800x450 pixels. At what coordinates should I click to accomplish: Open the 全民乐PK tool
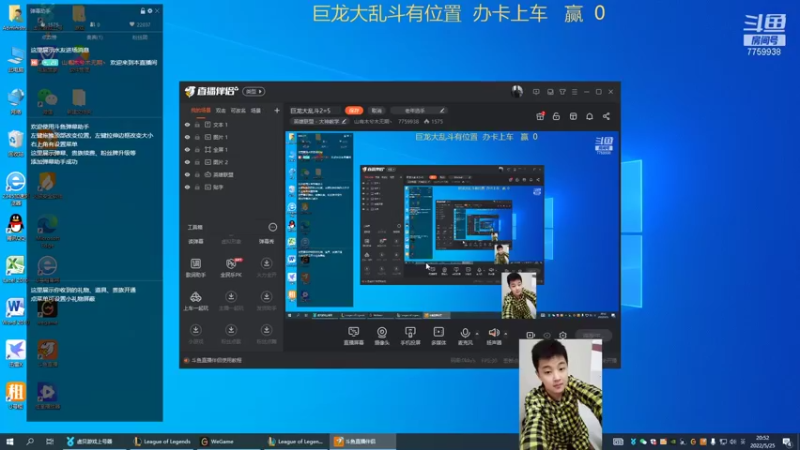point(231,267)
